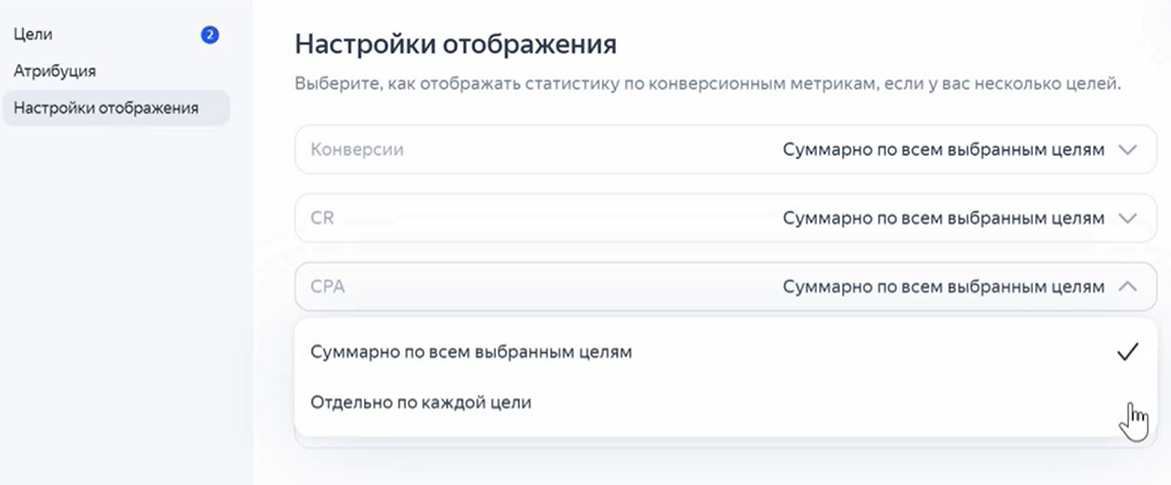Click the CR selected value text
Screen dimensions: 1171x485
pyautogui.click(x=943, y=218)
